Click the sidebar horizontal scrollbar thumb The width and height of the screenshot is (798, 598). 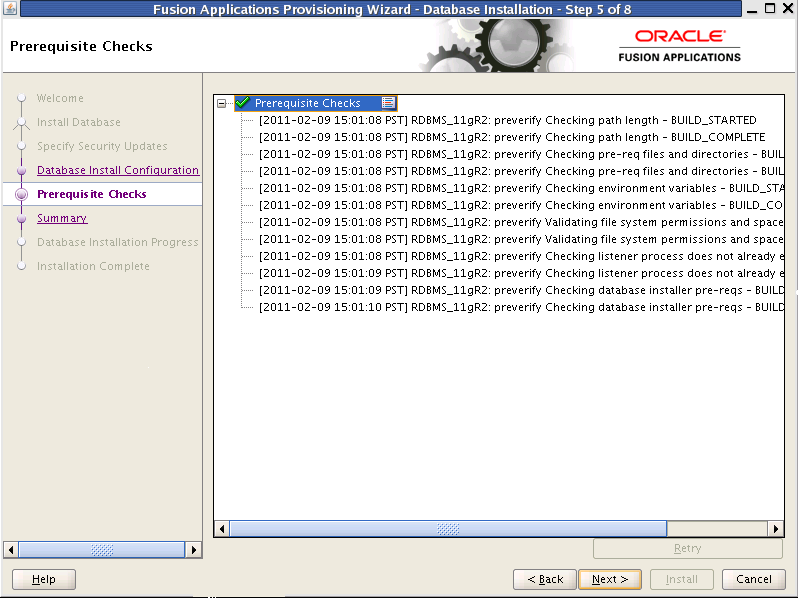[102, 550]
